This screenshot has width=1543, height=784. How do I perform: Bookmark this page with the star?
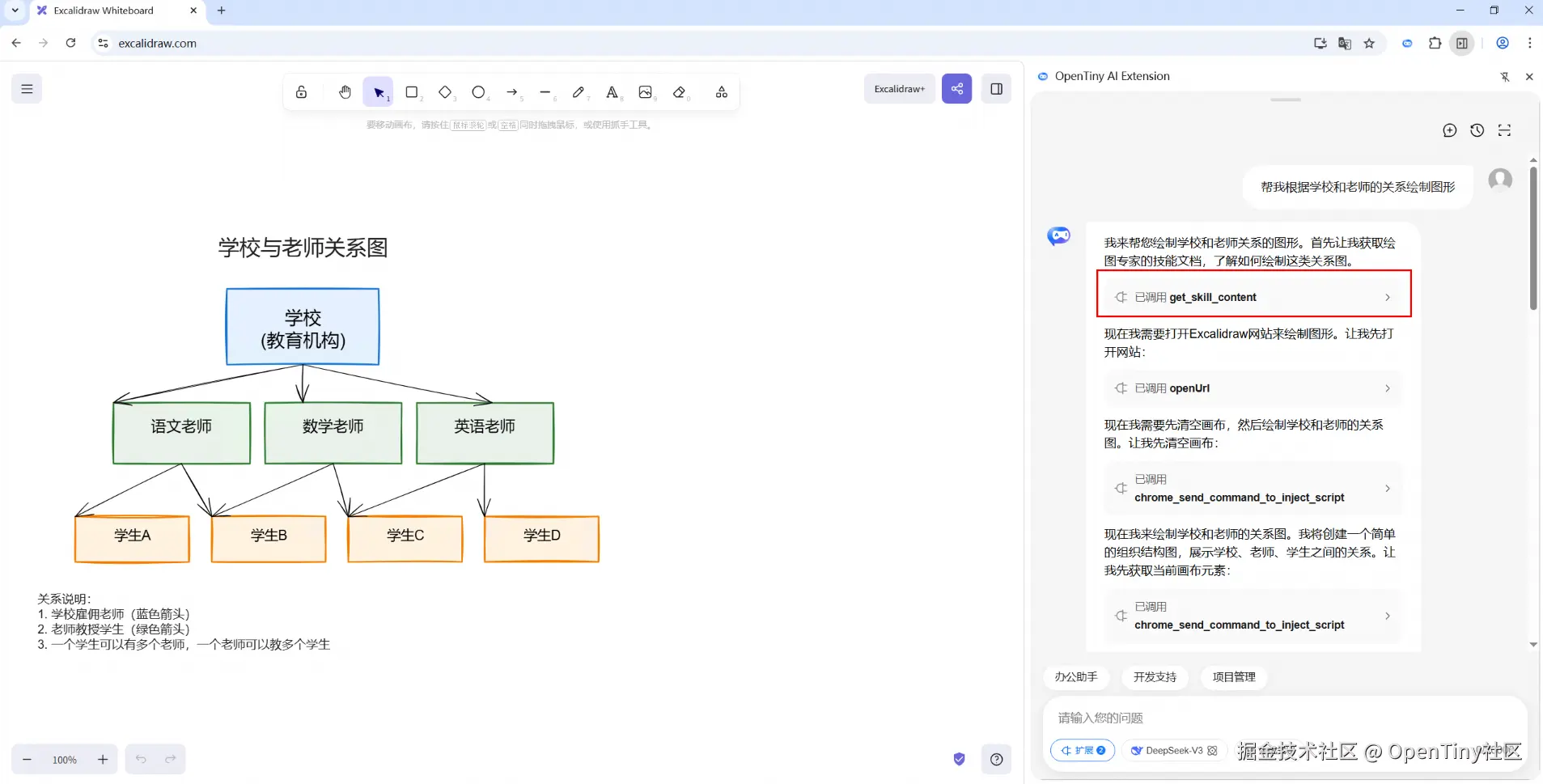coord(1369,44)
